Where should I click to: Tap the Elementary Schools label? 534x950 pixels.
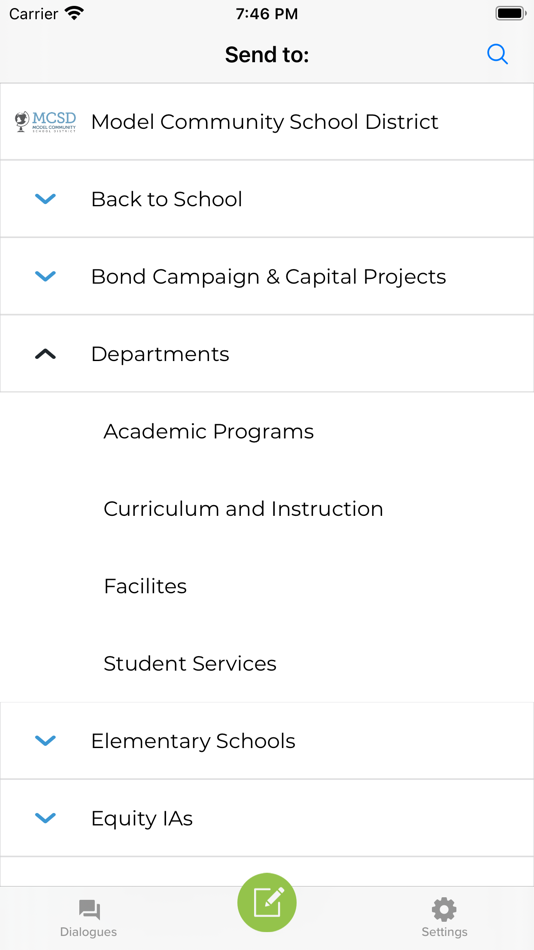coord(193,741)
